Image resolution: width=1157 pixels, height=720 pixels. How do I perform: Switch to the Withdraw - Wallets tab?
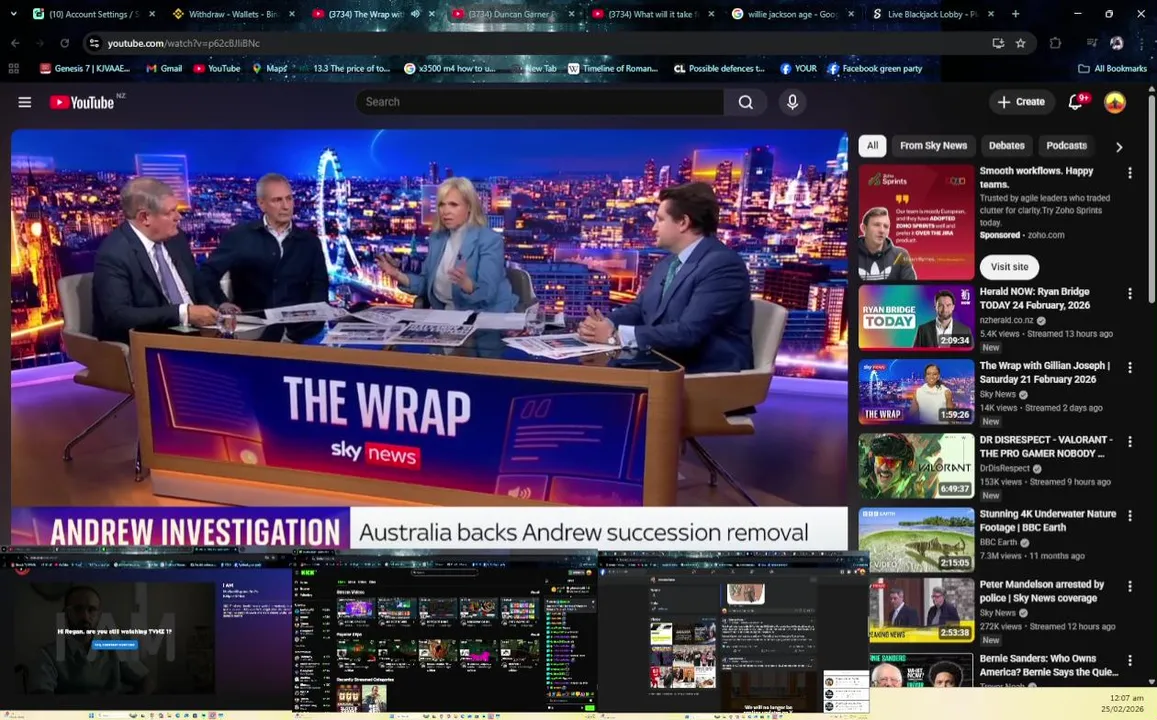click(x=232, y=14)
